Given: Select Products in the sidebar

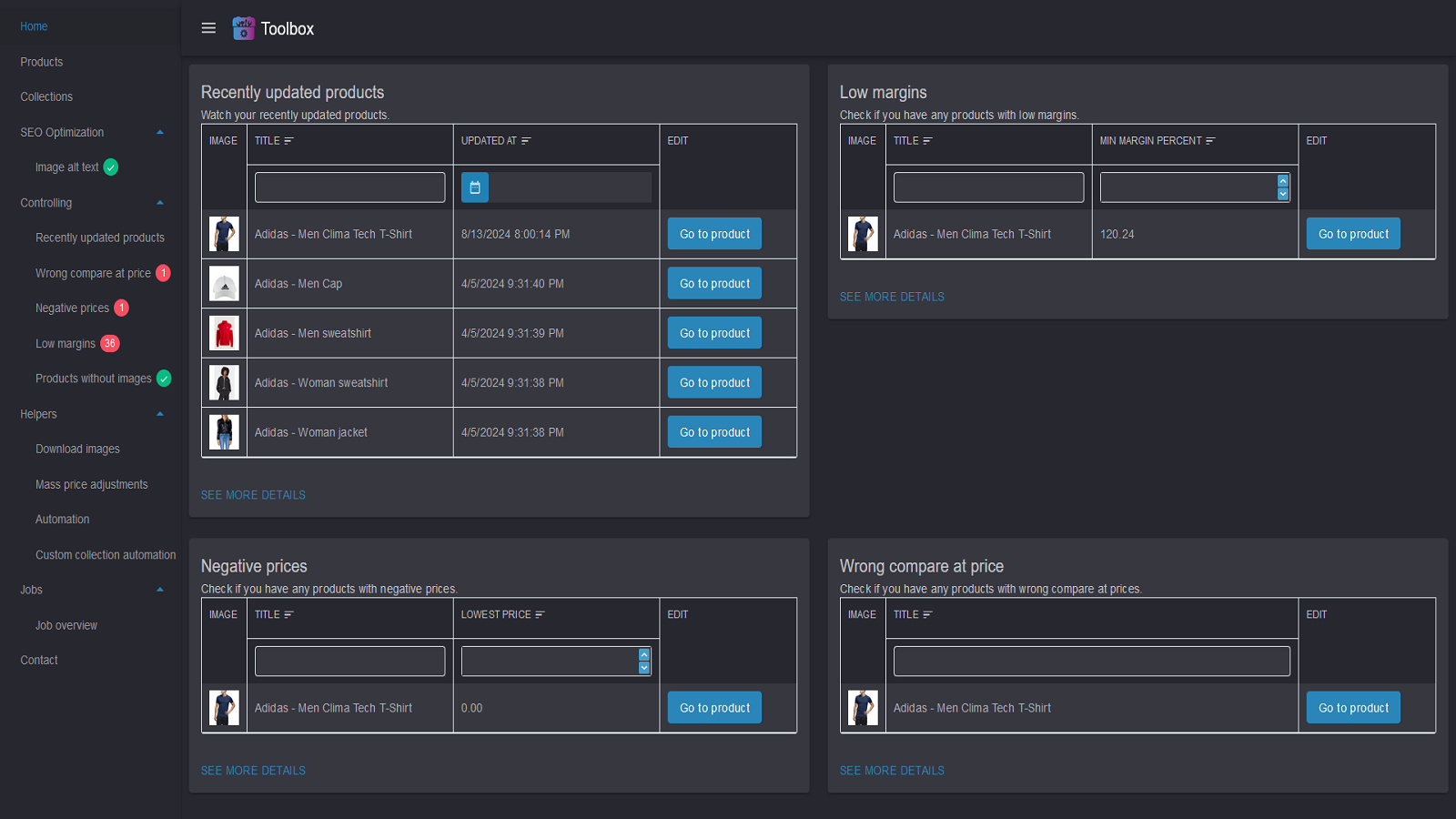Looking at the screenshot, I should (41, 61).
